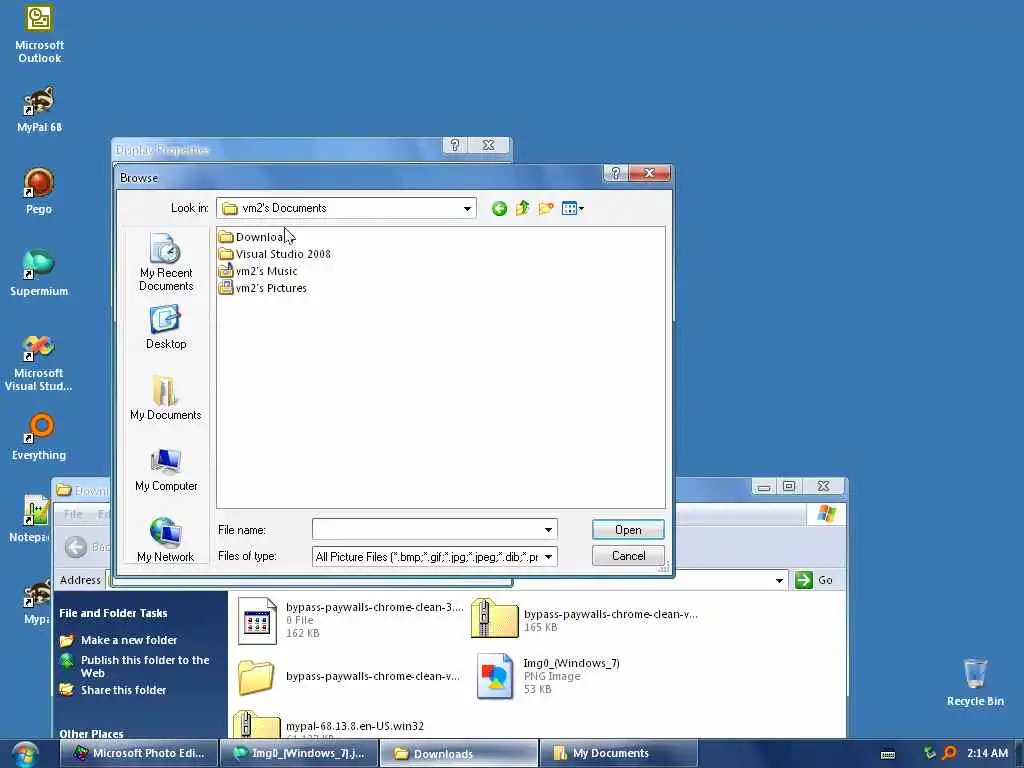Switch to Microsoft Photo Editor taskbar button
Viewport: 1024px width, 768px height.
(x=138, y=753)
